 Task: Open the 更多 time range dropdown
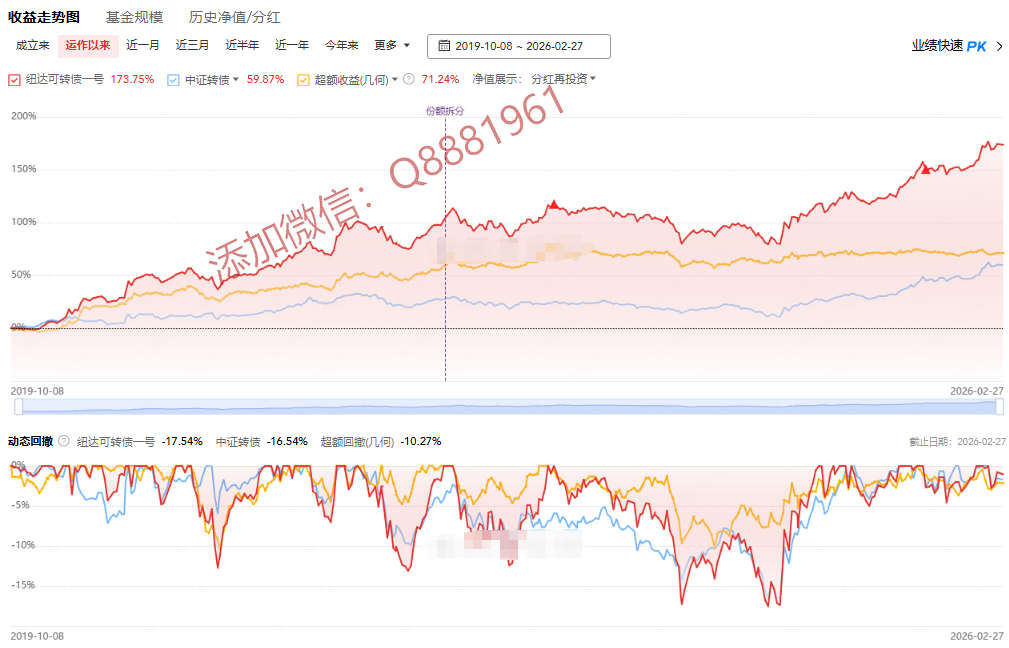[392, 45]
